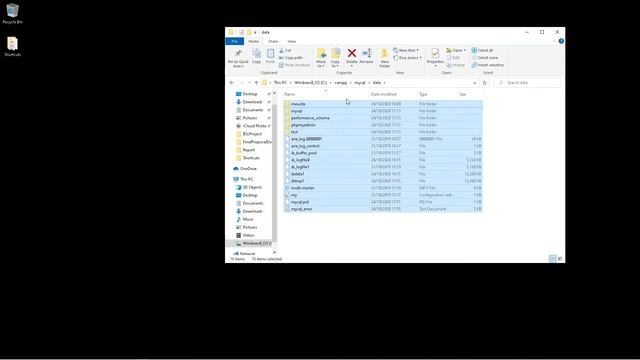640x360 pixels.
Task: Click Copy path in the ribbon
Action: (x=291, y=58)
